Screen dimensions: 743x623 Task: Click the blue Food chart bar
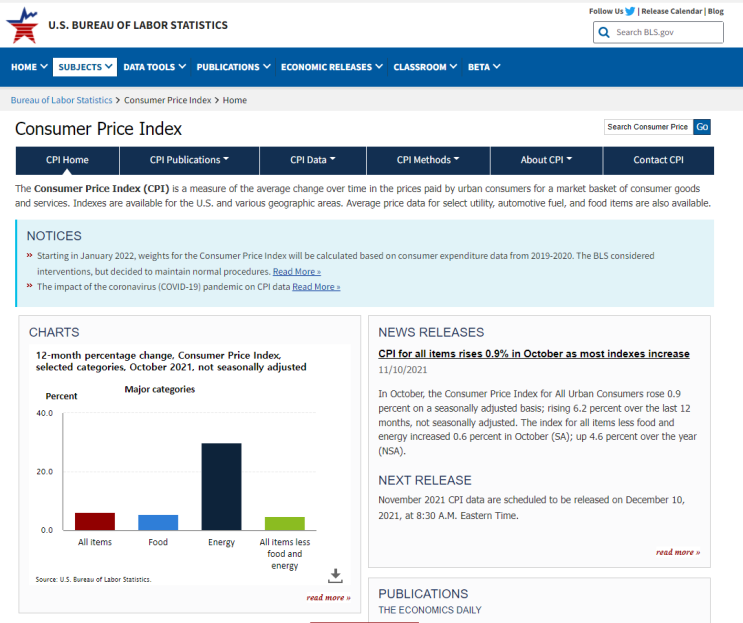[x=158, y=522]
